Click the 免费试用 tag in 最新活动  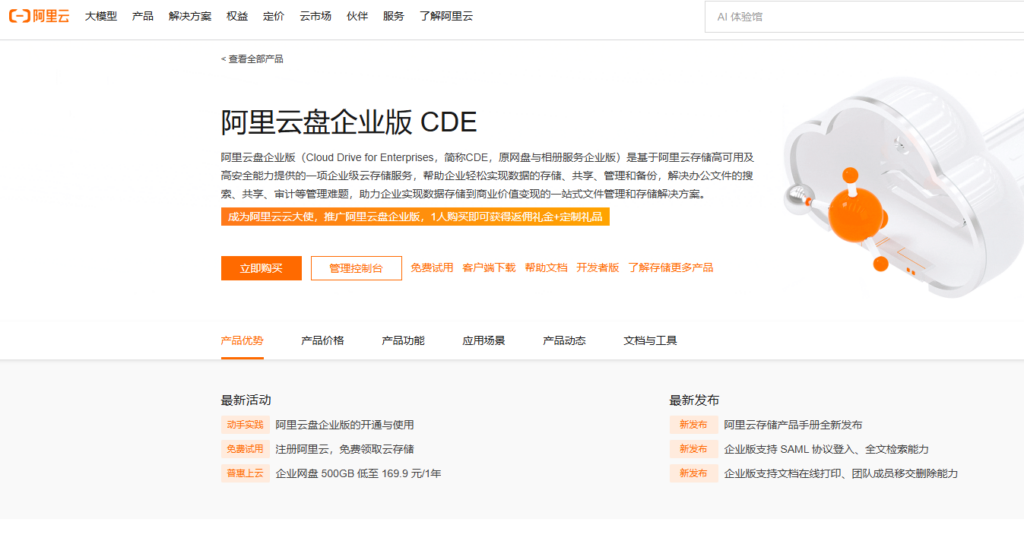point(245,449)
